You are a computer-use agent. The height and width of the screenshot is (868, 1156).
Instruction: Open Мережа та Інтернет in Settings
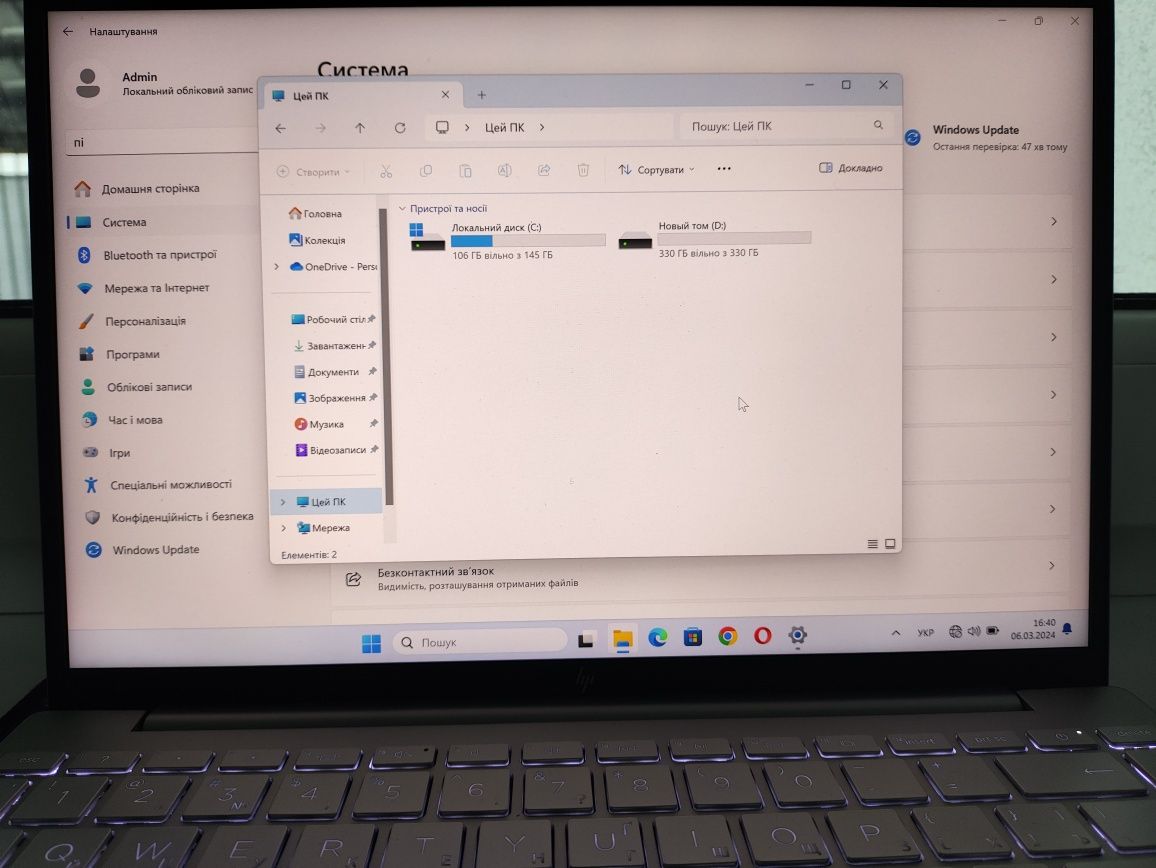(x=144, y=288)
